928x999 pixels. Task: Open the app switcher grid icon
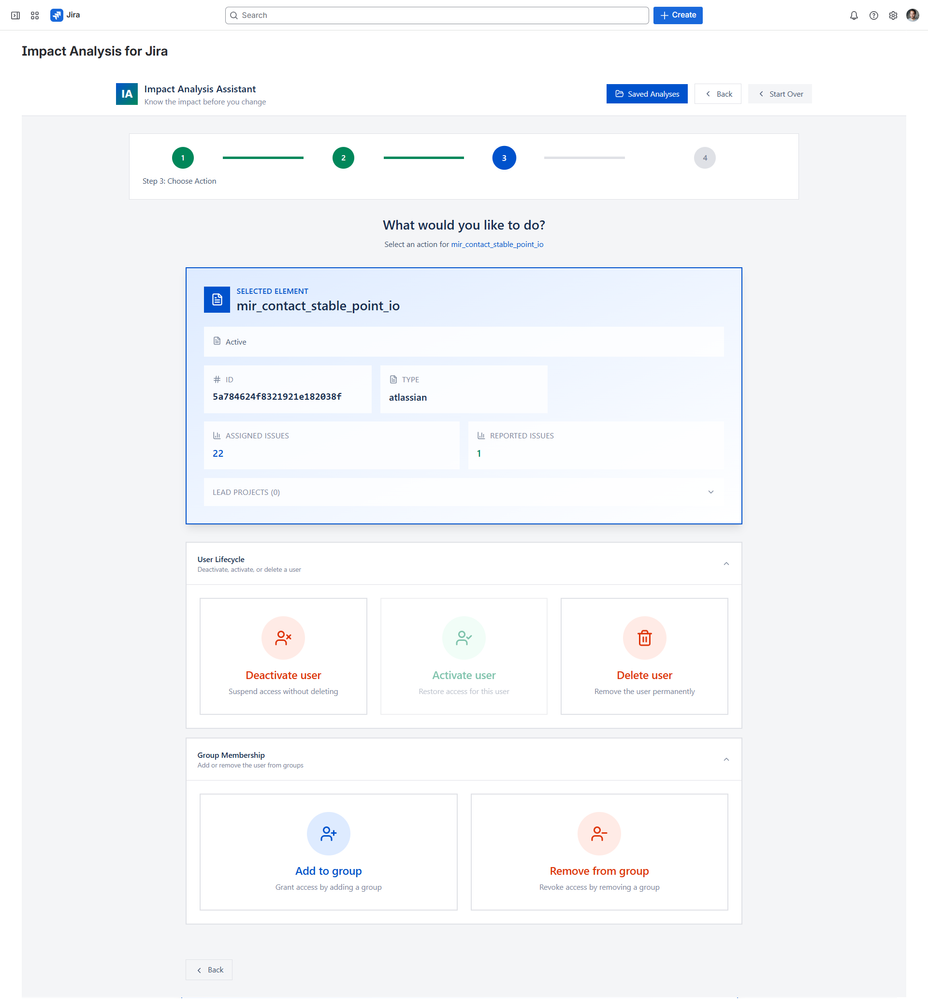(x=35, y=14)
